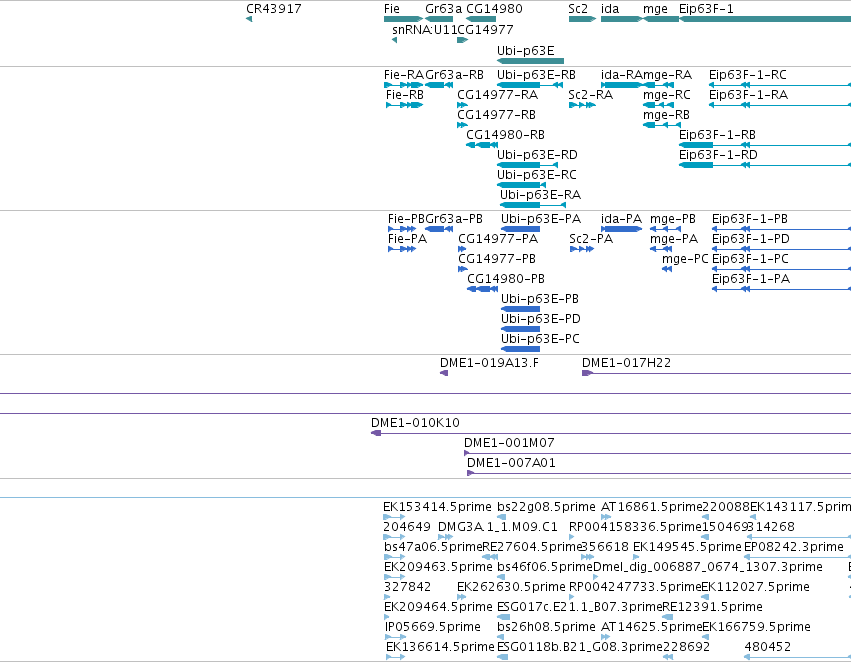Select the Ubi-p63E-PD protein label

point(541,319)
